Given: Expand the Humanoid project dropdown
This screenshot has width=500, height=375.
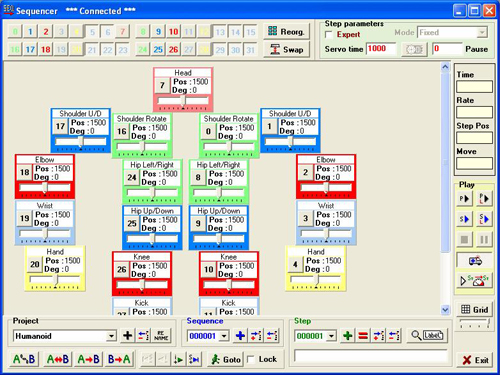Looking at the screenshot, I should pos(111,336).
